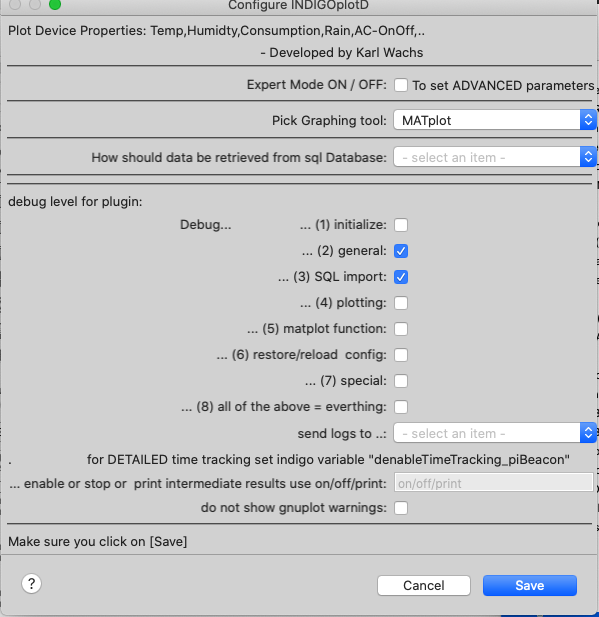Check the (1) initialize debug box
This screenshot has height=617, width=599.
(401, 225)
